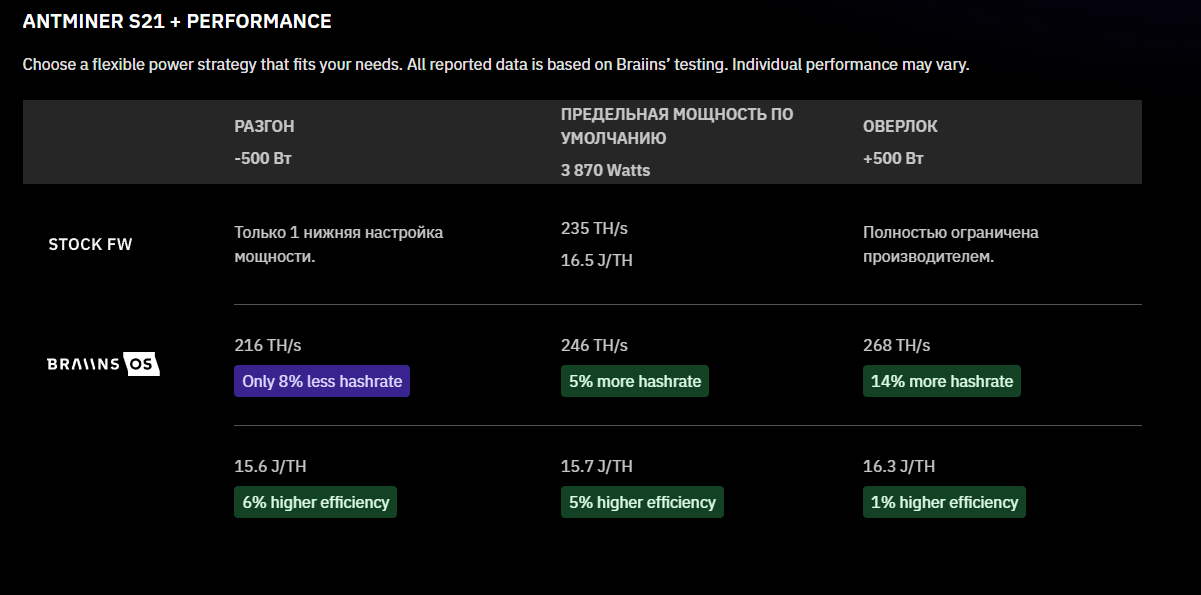The image size is (1201, 595).
Task: Click the '5% higher efficiency' badge
Action: coord(642,502)
